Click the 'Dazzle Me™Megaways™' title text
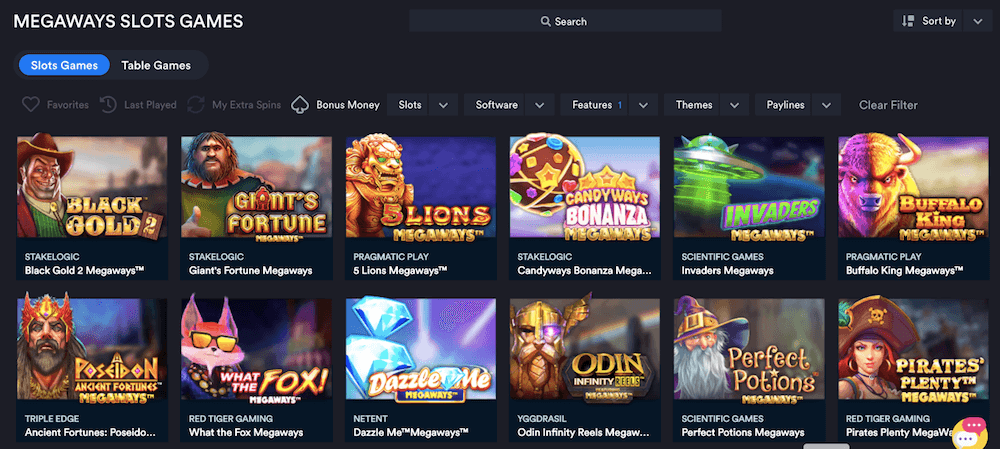The height and width of the screenshot is (449, 1000). [411, 432]
